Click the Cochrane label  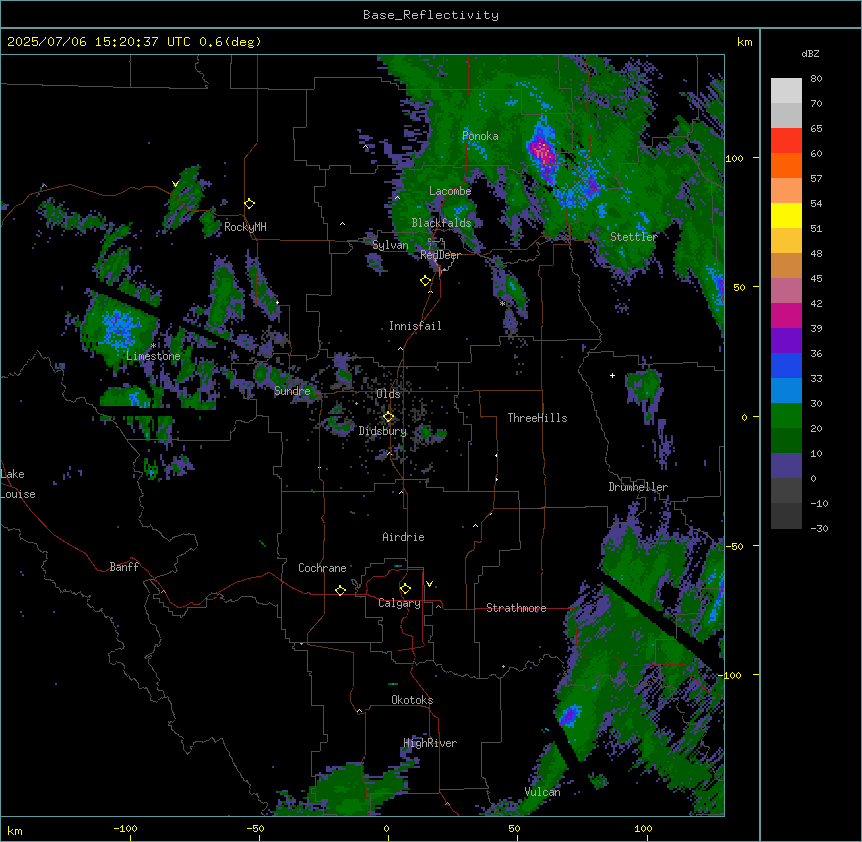(x=322, y=568)
